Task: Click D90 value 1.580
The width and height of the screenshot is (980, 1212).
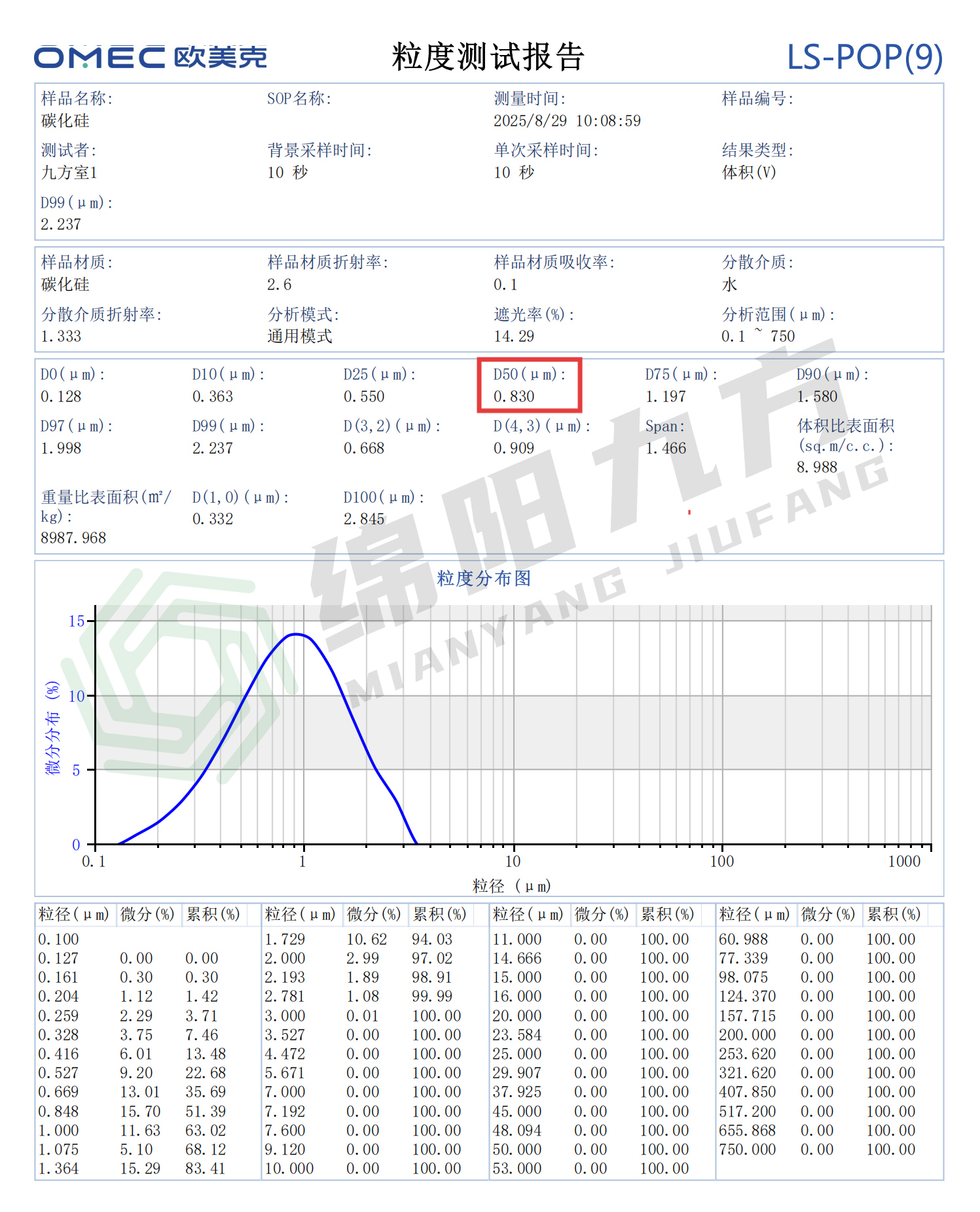Action: click(817, 396)
